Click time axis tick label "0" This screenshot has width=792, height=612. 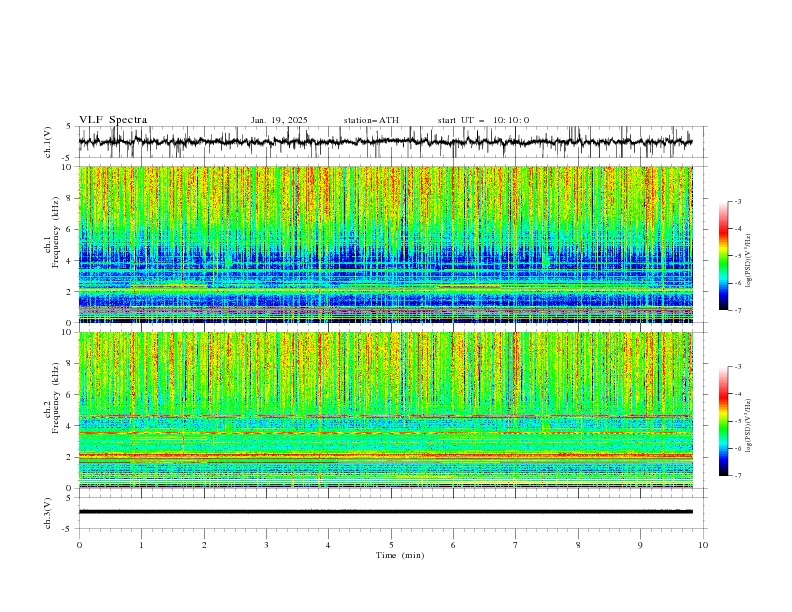click(x=79, y=545)
